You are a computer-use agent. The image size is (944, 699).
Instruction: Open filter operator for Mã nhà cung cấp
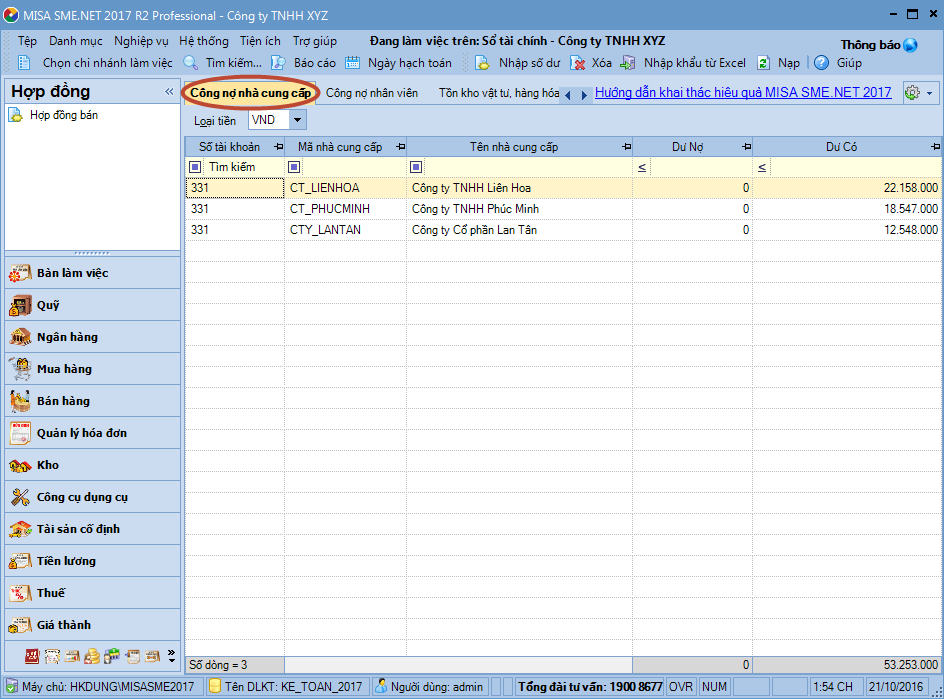coord(294,167)
